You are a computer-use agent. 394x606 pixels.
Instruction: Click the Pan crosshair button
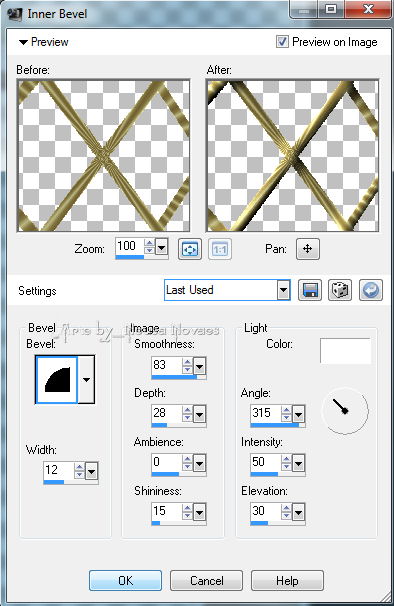click(x=308, y=249)
